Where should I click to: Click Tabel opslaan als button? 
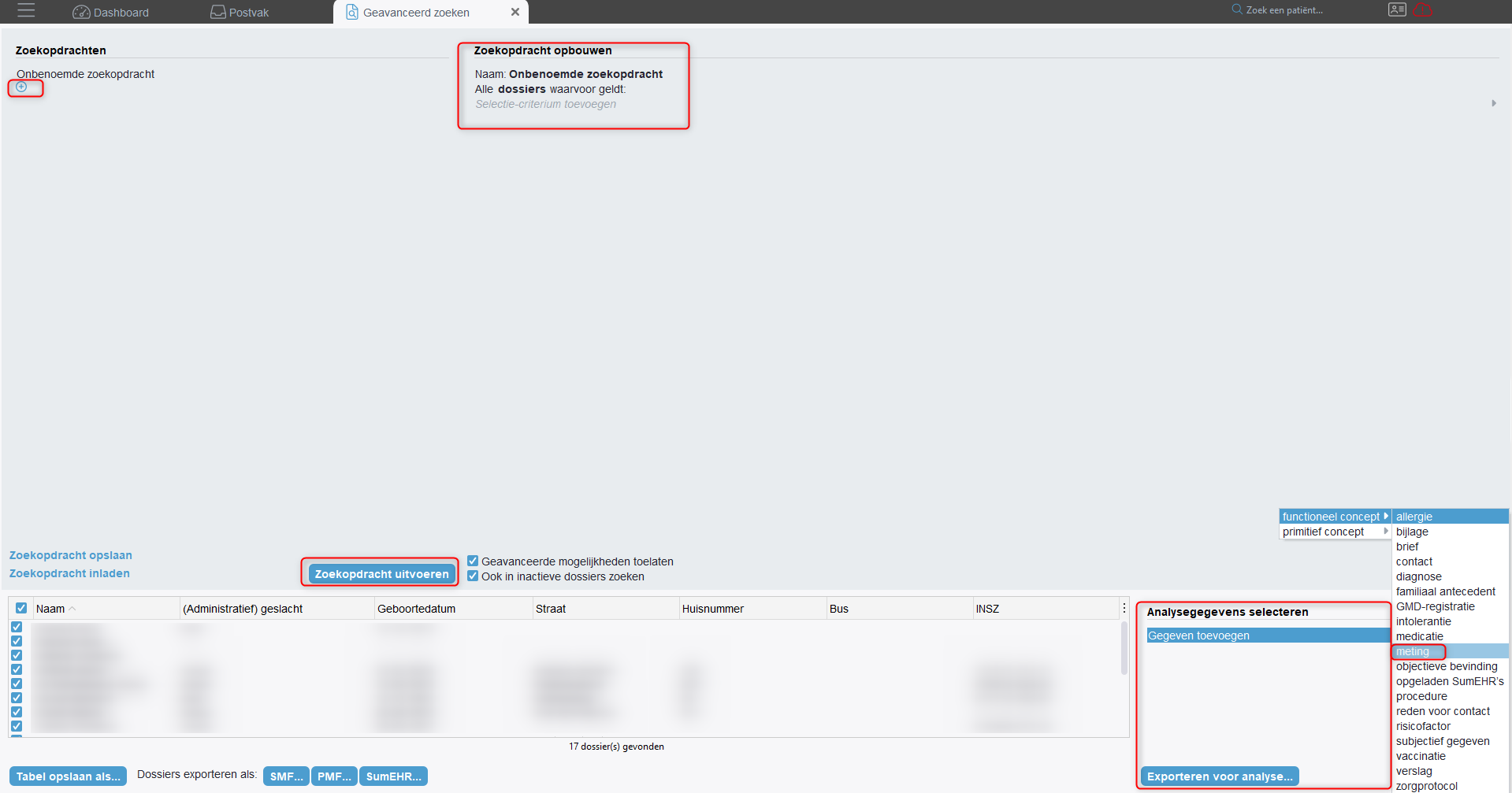(x=68, y=776)
